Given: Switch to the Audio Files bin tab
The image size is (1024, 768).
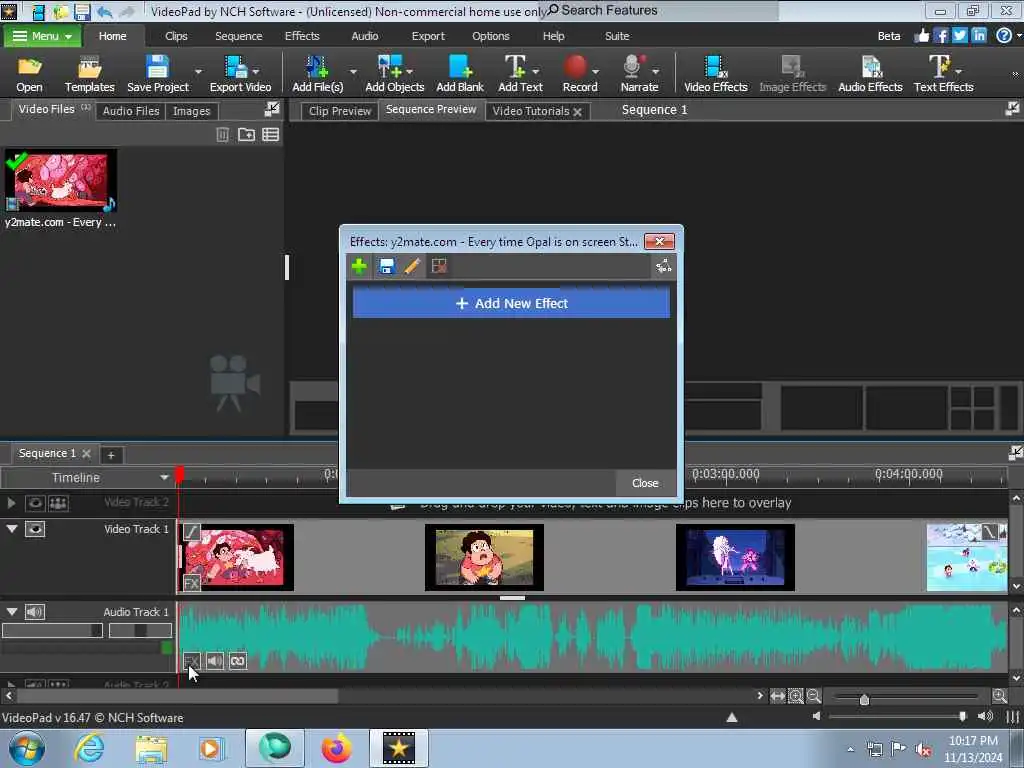Looking at the screenshot, I should 131,111.
